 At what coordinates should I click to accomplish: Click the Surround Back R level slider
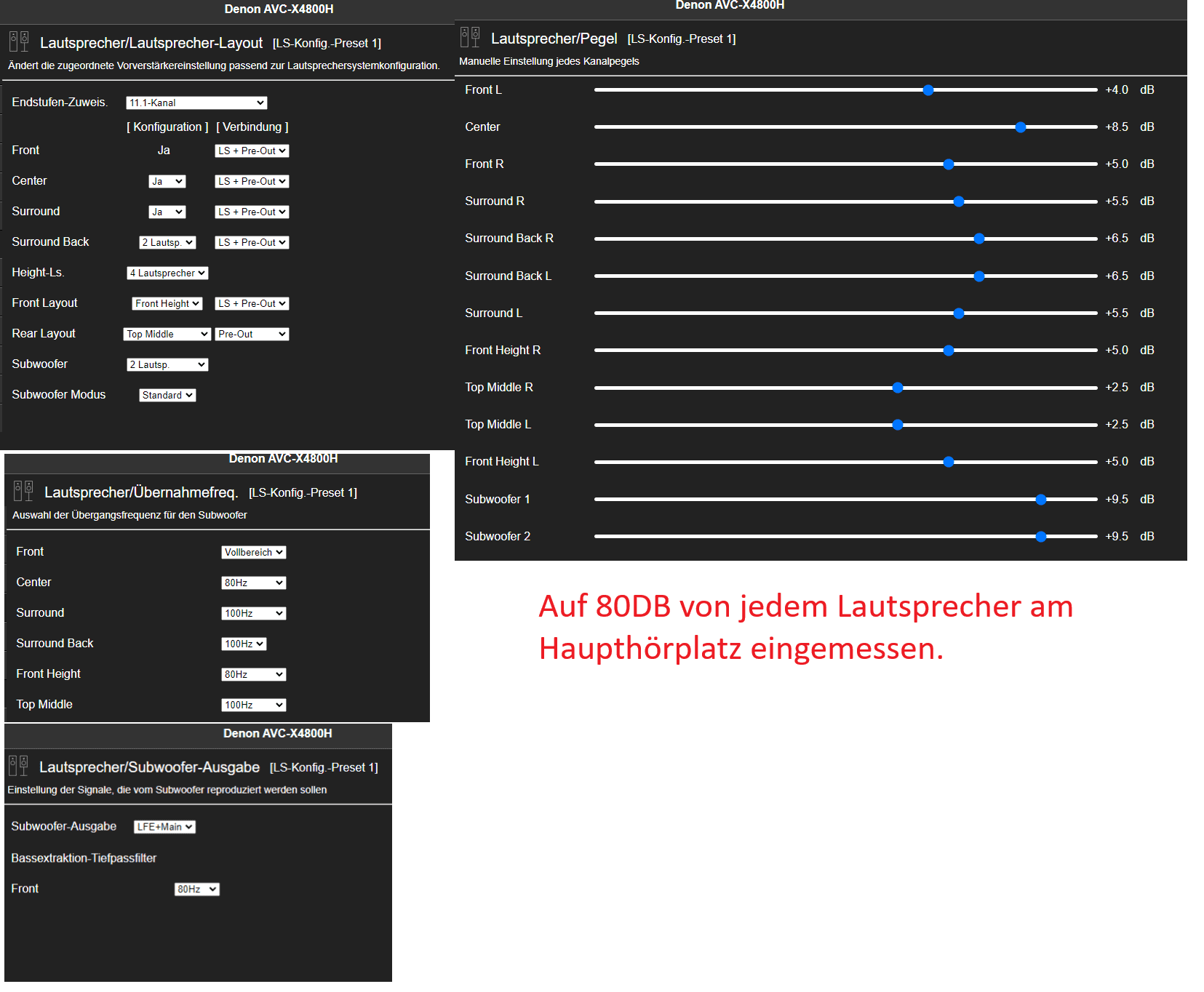point(845,239)
